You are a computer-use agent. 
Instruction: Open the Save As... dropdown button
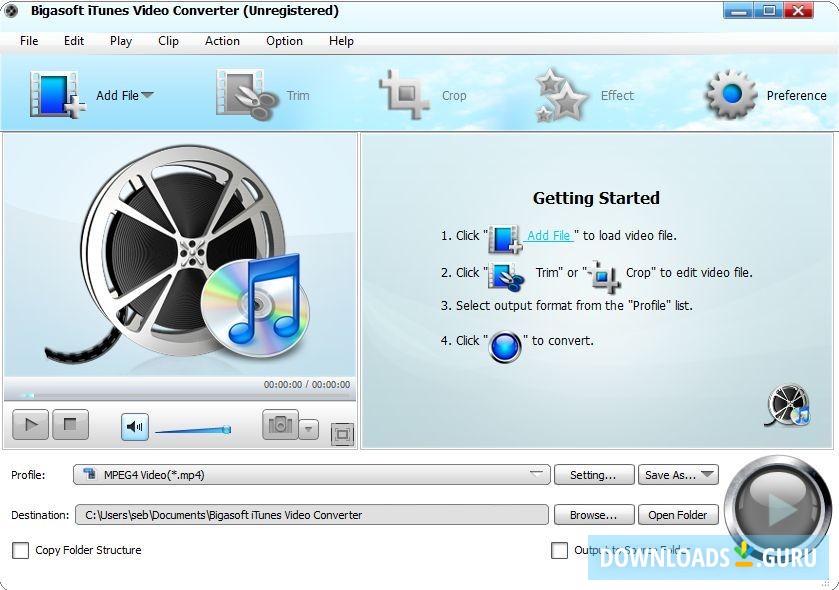[678, 474]
